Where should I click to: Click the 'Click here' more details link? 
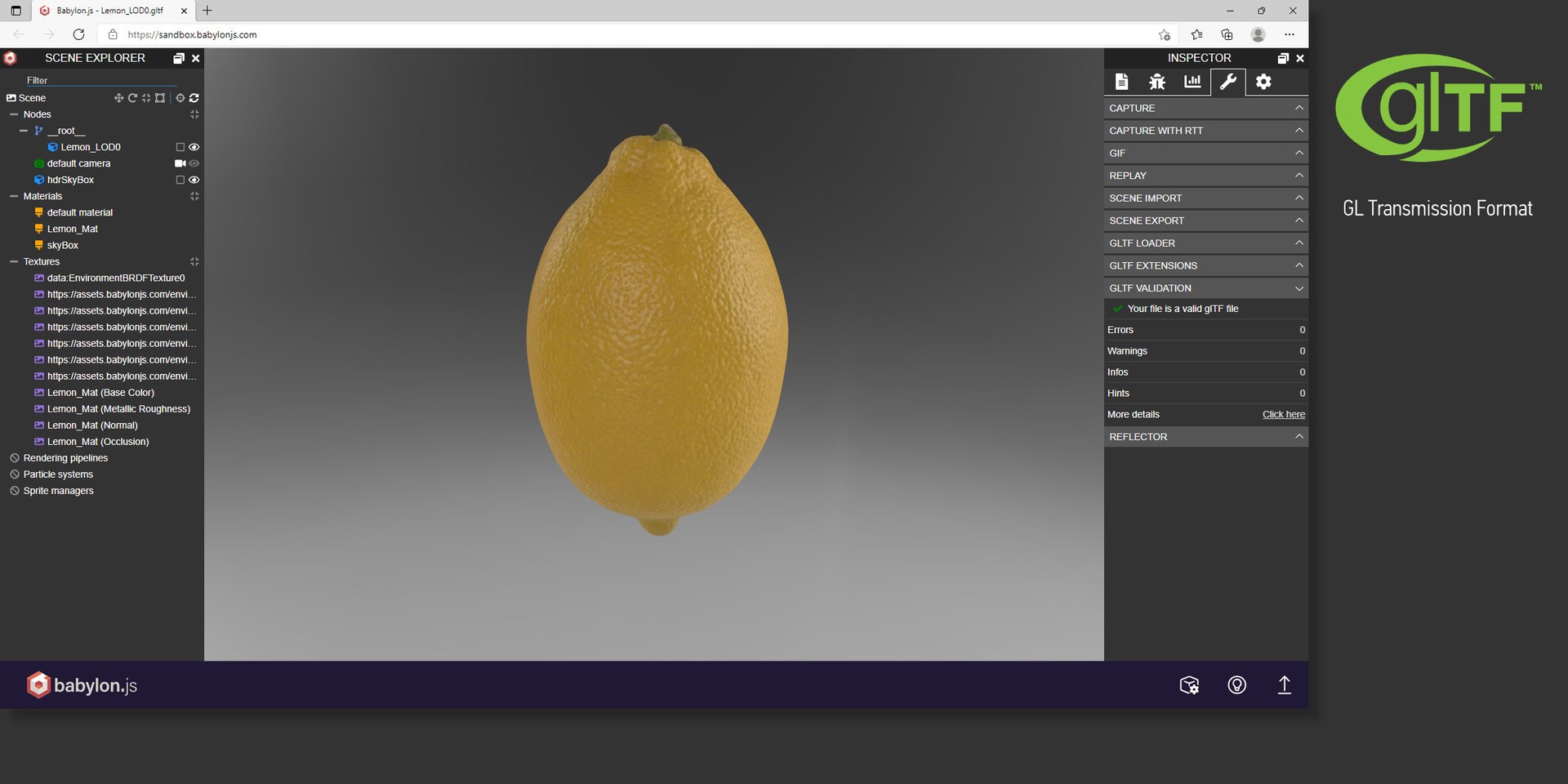tap(1284, 414)
